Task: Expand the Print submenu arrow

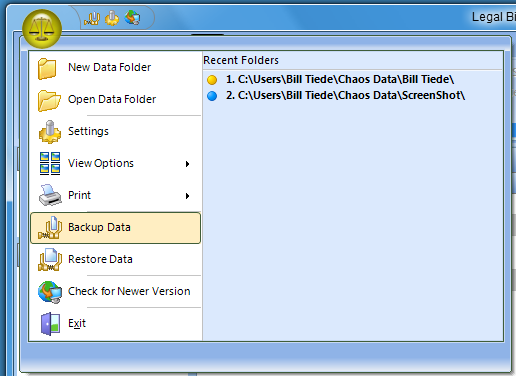Action: [187, 196]
